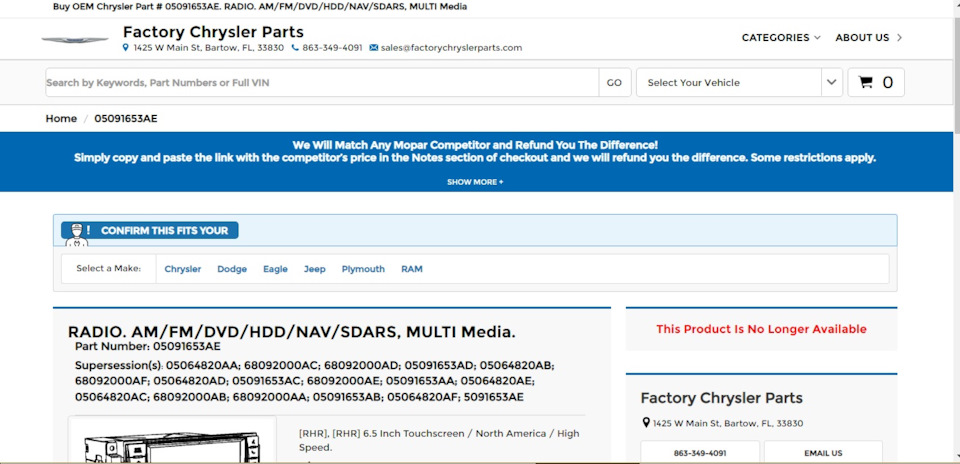This screenshot has height=464, width=960.
Task: Click the Select a Make: label
Action: coord(108,269)
